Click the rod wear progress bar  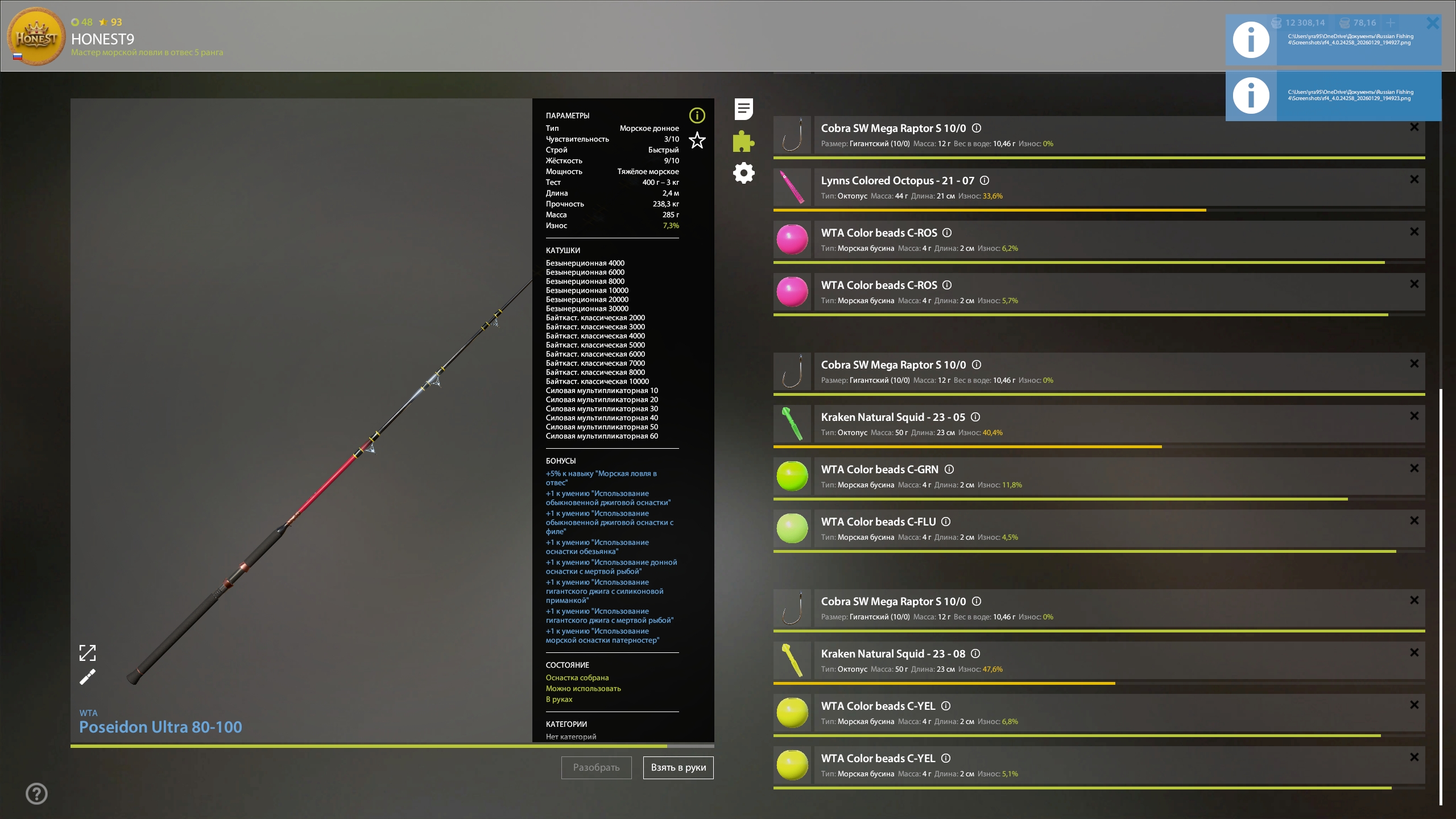[392, 746]
